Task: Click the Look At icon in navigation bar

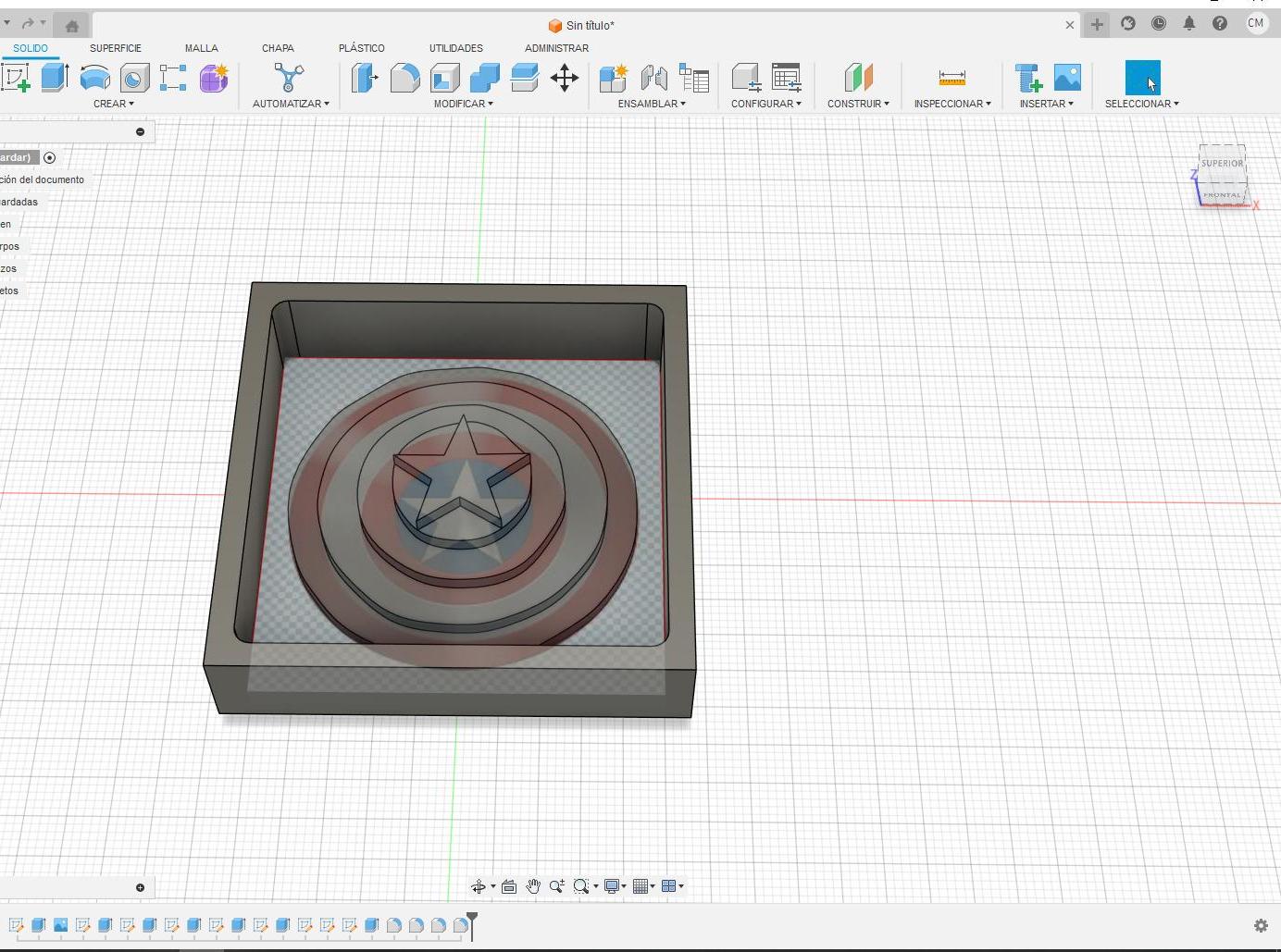Action: pos(509,886)
